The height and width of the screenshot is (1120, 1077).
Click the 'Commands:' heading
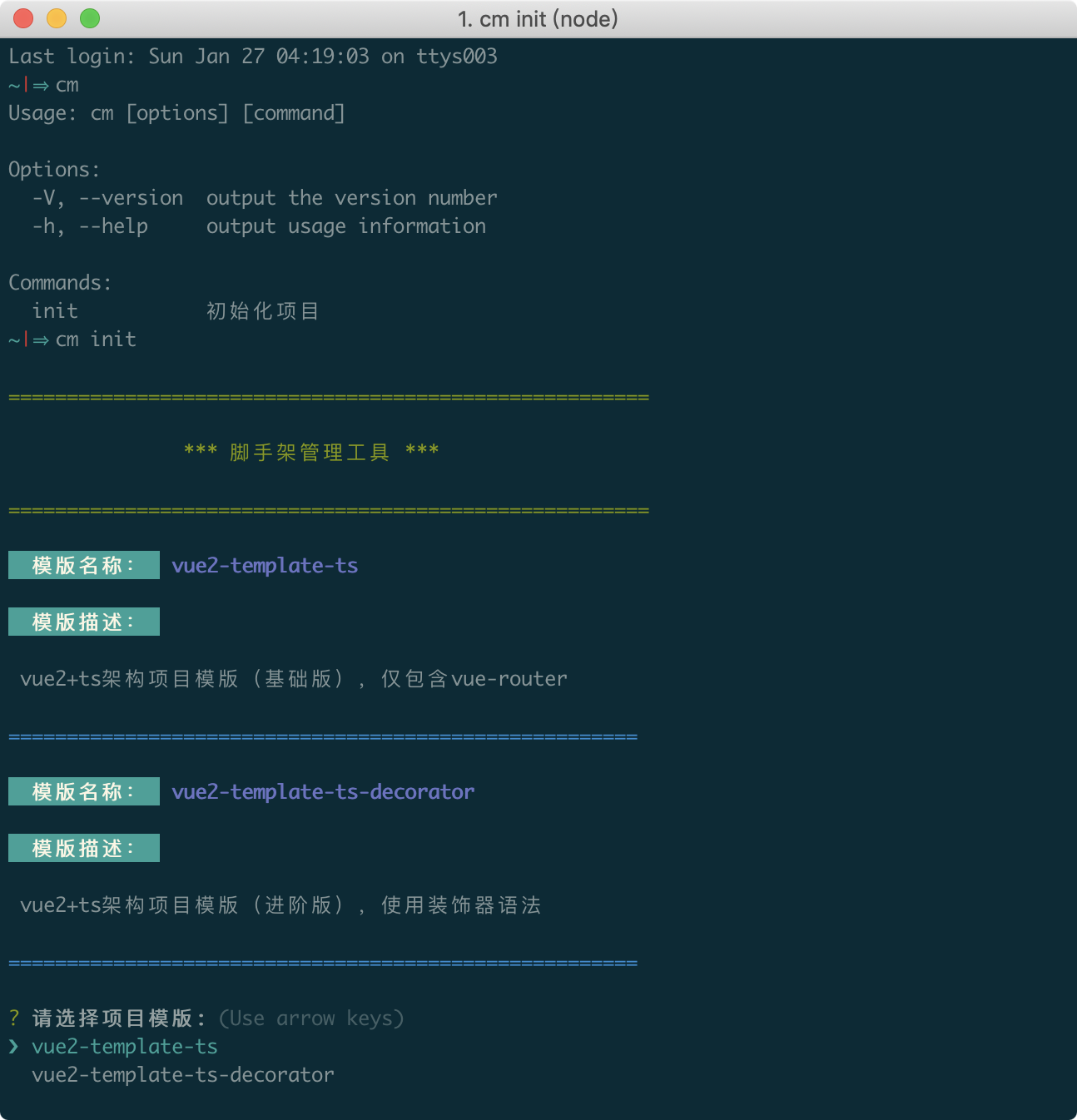pyautogui.click(x=60, y=283)
